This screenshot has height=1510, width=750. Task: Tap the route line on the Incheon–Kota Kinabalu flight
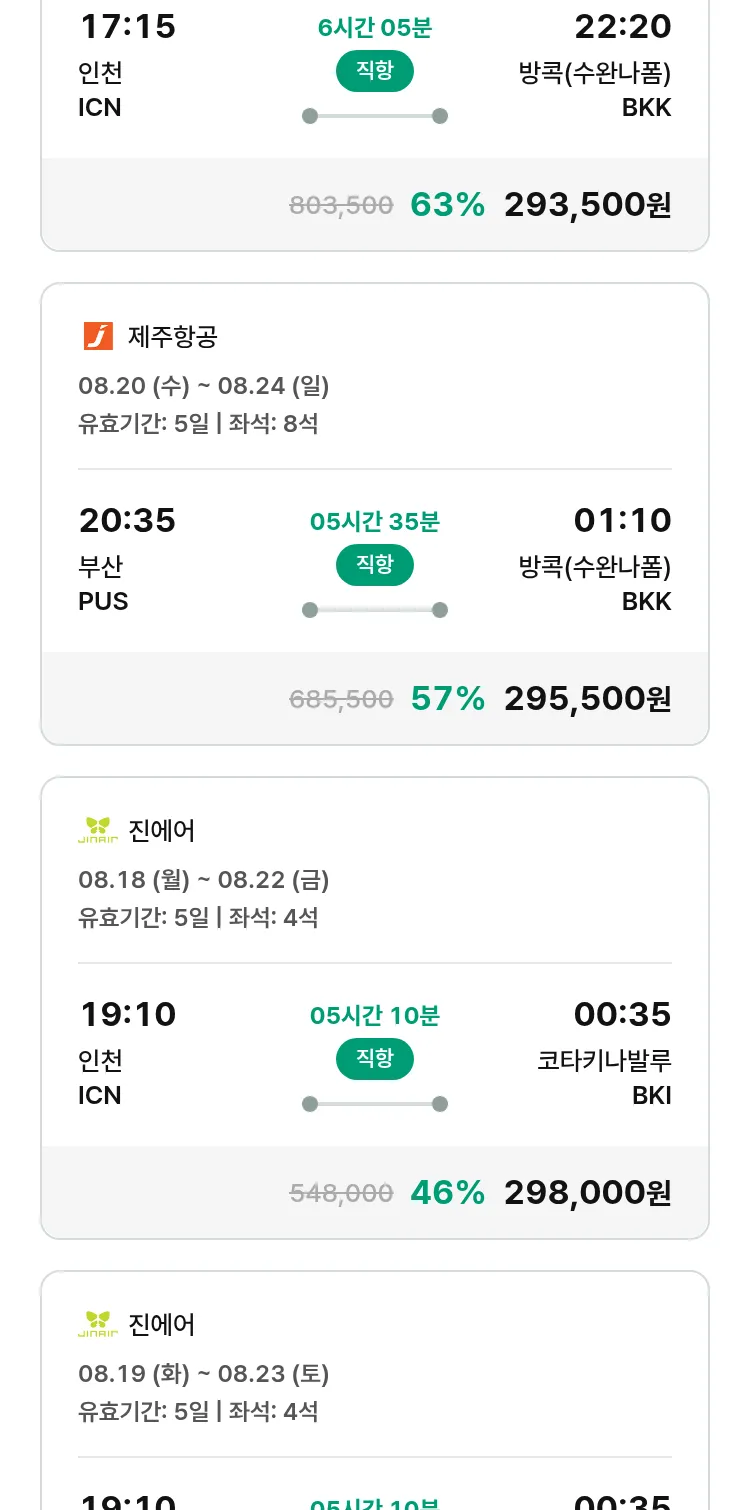[374, 1104]
